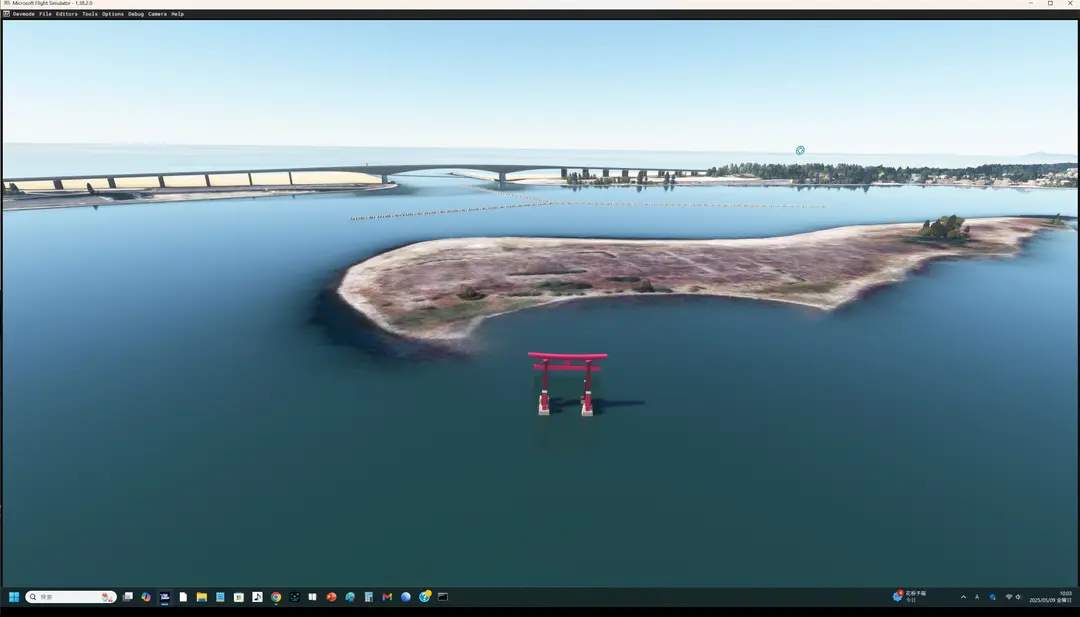This screenshot has width=1080, height=617.
Task: Open the globe-and-pen app icon in taskbar
Action: (x=350, y=597)
